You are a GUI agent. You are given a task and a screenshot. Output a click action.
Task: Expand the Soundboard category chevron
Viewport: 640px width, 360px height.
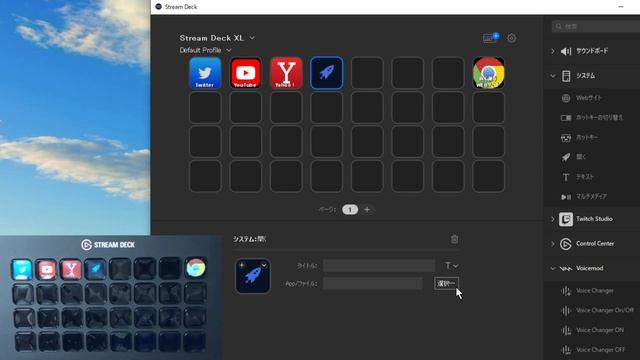(x=553, y=51)
